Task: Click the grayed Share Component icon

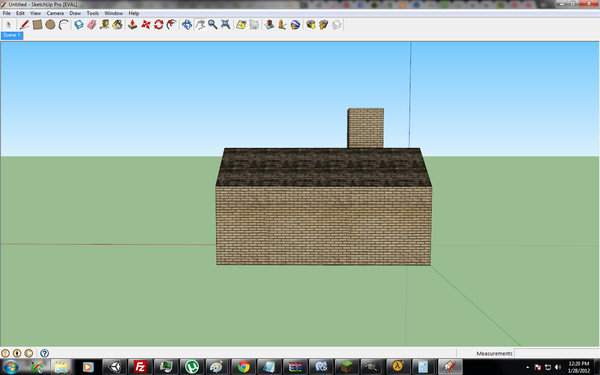Action: click(336, 25)
